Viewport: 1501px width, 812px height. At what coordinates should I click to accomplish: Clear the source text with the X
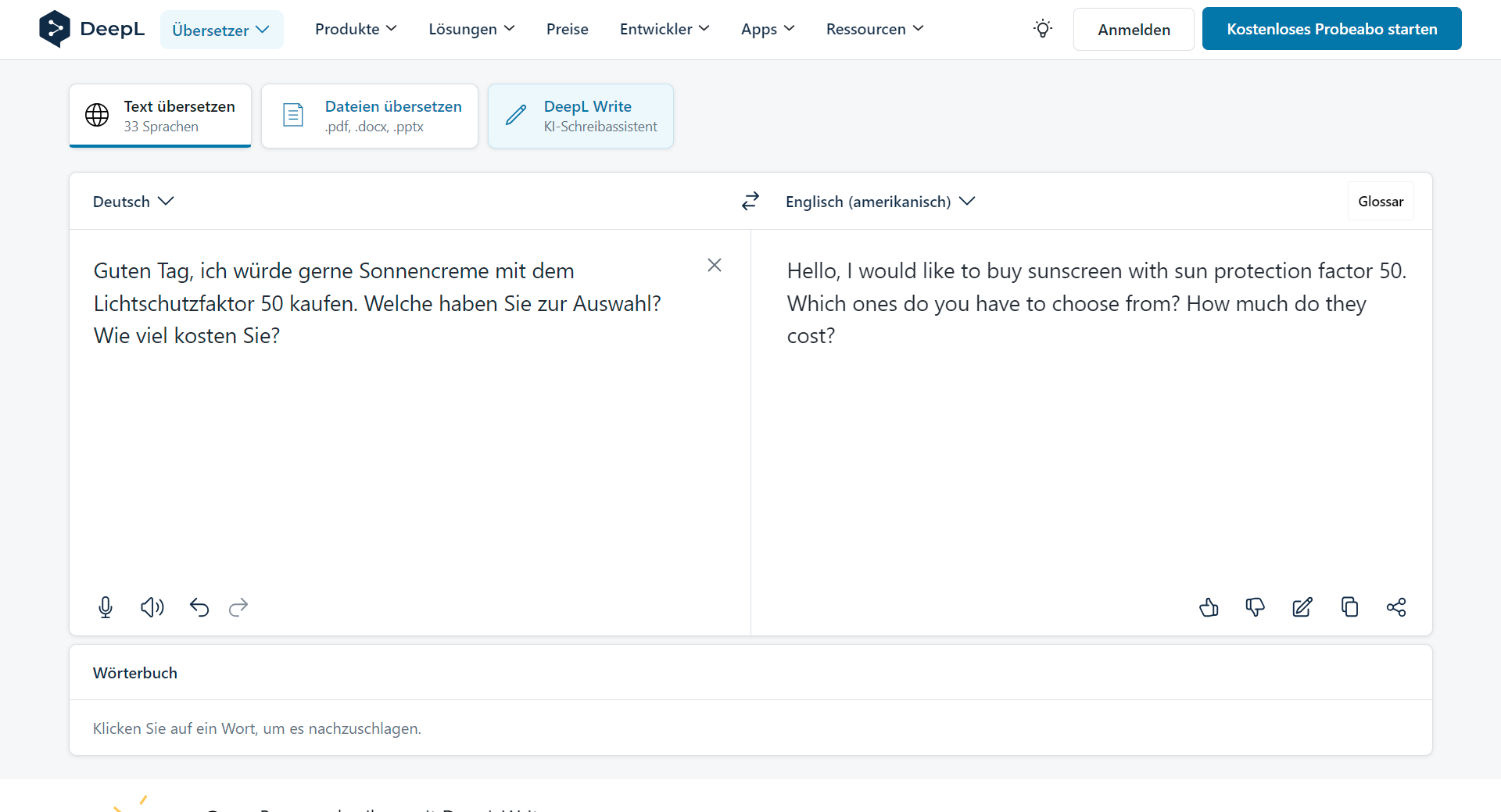click(715, 265)
